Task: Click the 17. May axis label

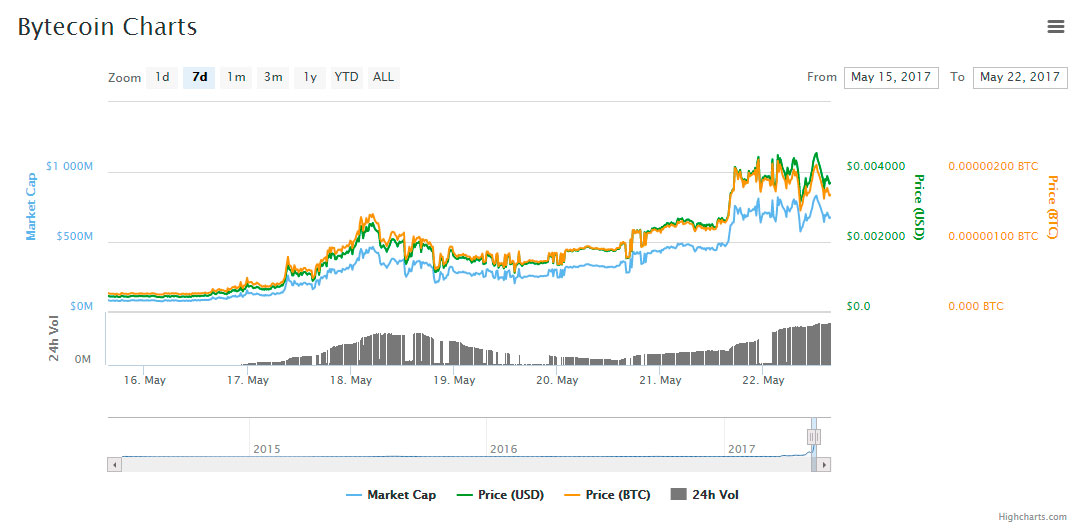Action: click(x=247, y=380)
